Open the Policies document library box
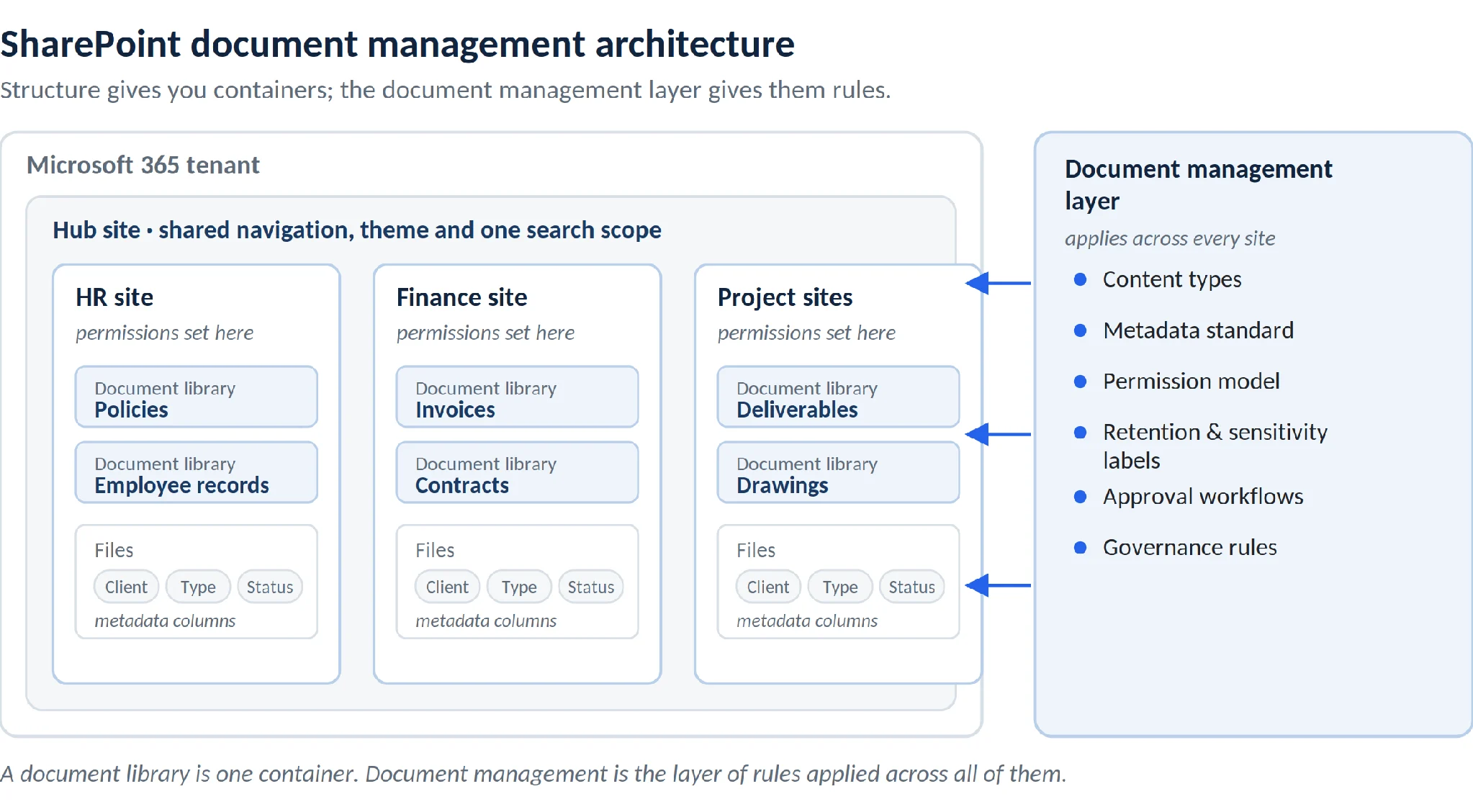This screenshot has height=812, width=1473. [x=197, y=397]
